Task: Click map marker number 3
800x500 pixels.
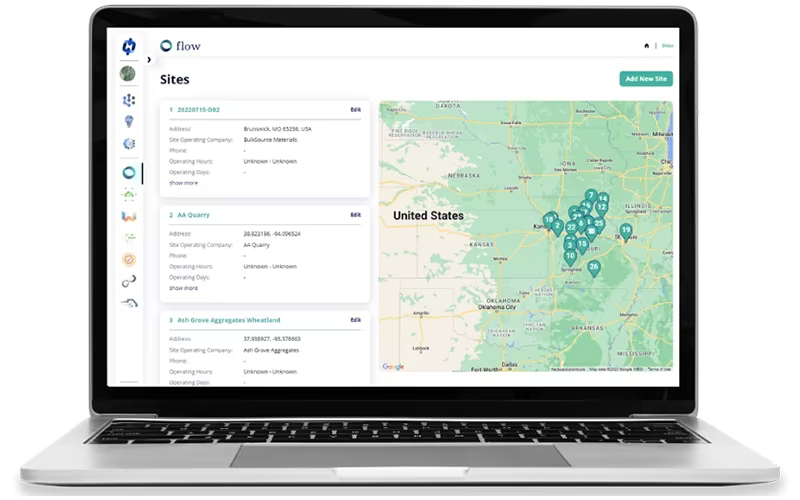Action: coord(569,245)
